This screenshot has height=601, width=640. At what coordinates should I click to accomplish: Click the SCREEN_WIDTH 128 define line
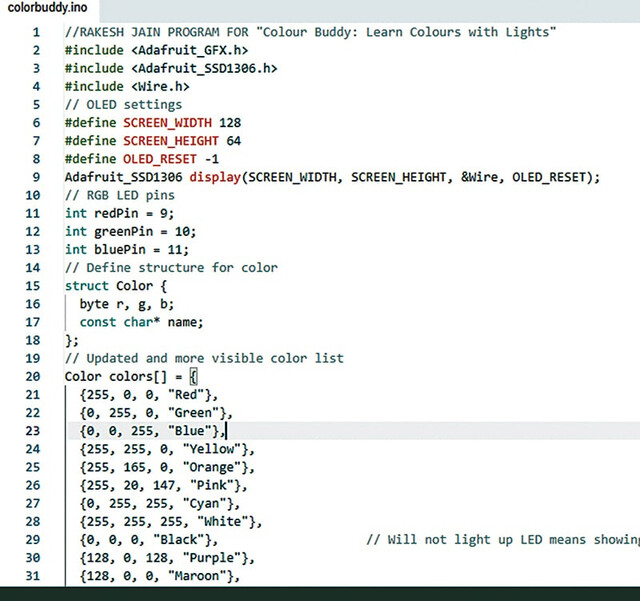pyautogui.click(x=153, y=122)
